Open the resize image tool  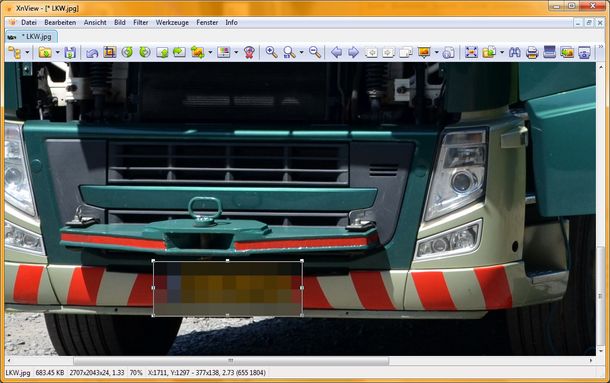[198, 52]
